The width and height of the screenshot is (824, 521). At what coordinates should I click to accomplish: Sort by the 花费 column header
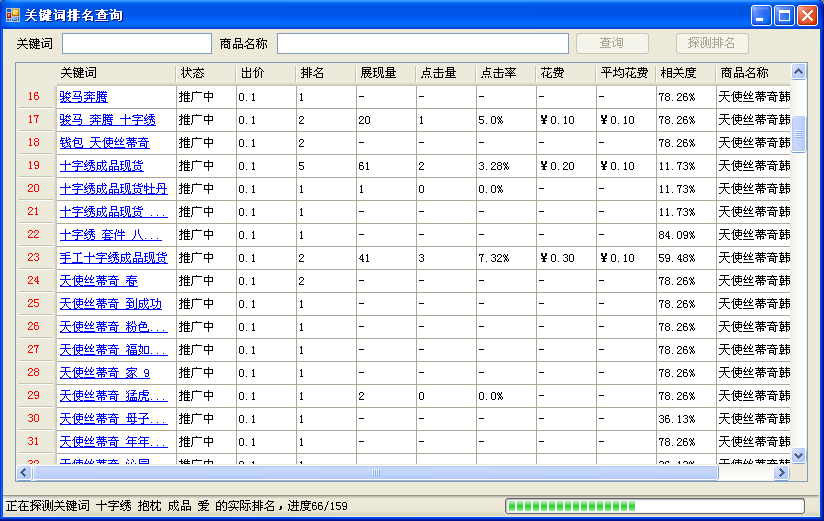pyautogui.click(x=565, y=73)
